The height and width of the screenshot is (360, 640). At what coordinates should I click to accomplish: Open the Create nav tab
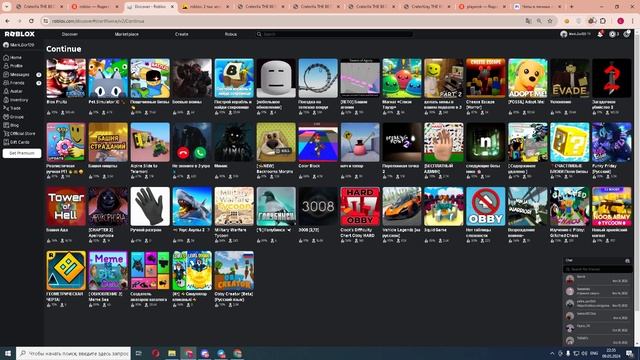pos(182,34)
